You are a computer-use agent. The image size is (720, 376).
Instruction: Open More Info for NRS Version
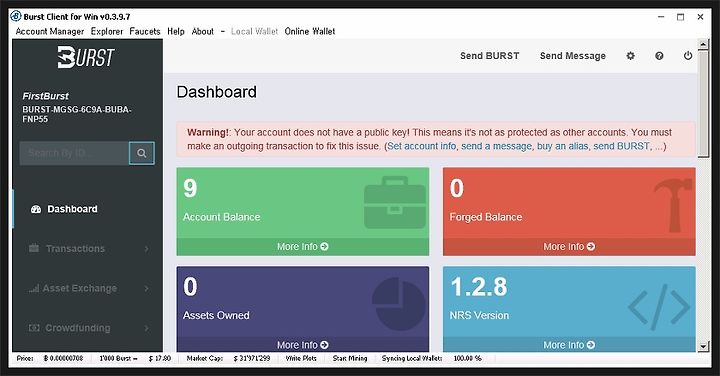point(569,345)
